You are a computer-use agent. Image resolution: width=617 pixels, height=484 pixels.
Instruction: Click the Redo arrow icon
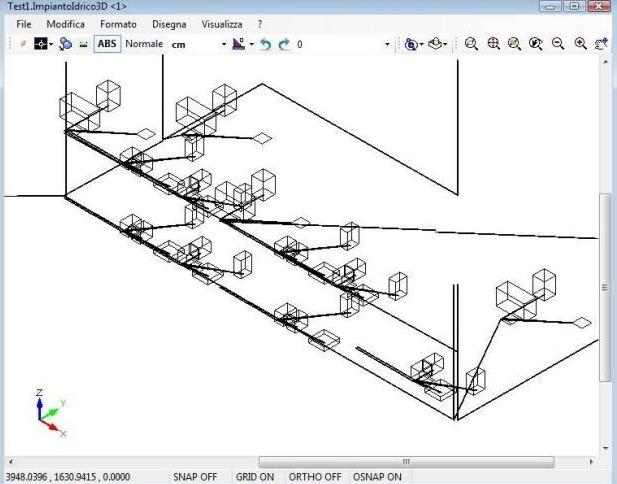click(x=284, y=45)
